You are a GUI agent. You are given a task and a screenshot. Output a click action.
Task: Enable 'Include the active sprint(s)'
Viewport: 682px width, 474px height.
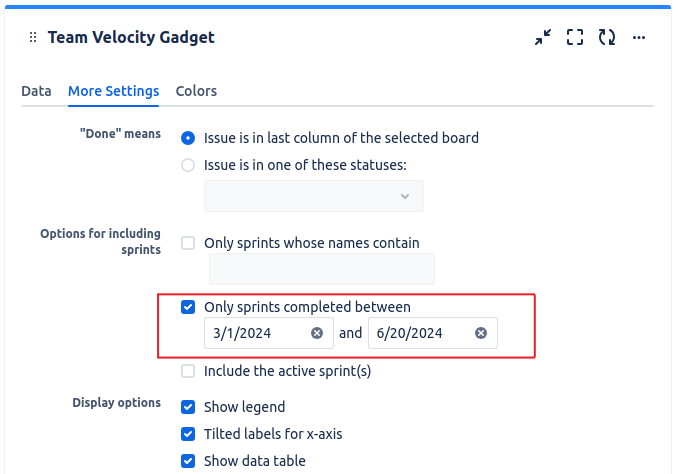[x=188, y=371]
